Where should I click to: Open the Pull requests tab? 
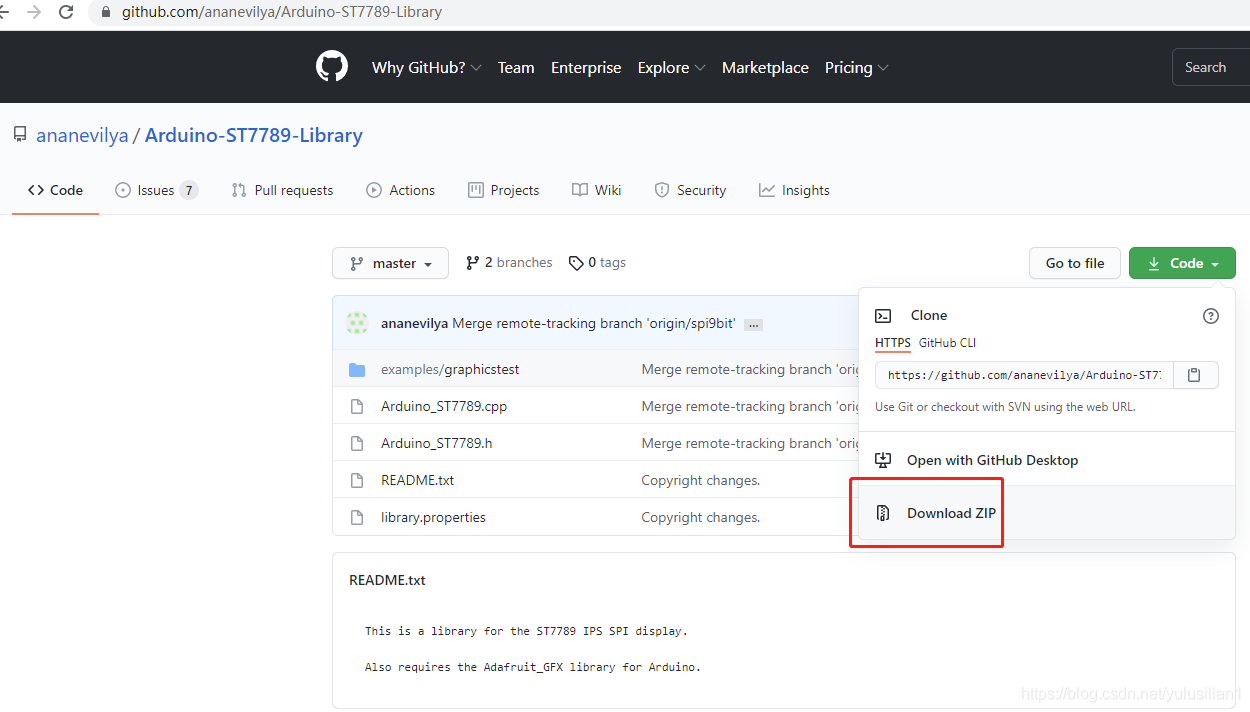(282, 190)
